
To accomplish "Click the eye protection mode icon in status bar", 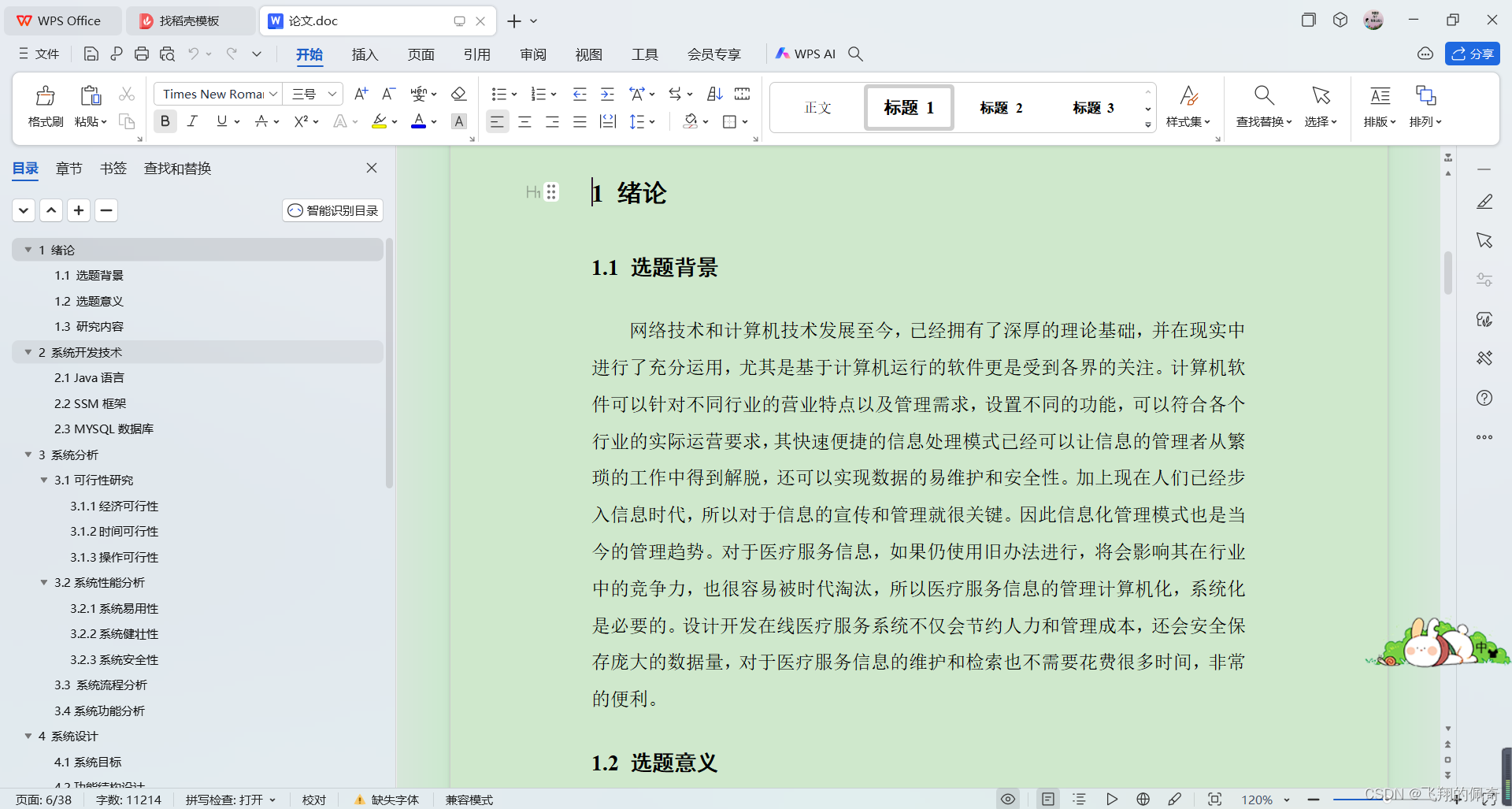I will pos(1008,799).
